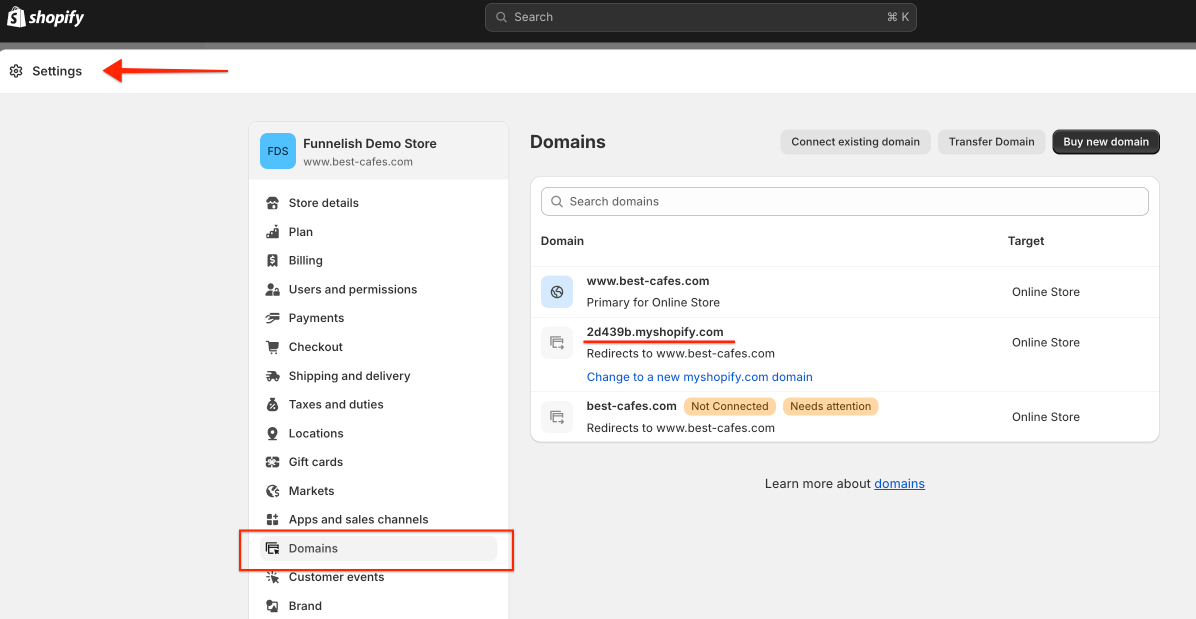This screenshot has height=619, width=1196.
Task: Follow the Change to a new myshopify.com domain link
Action: pos(699,377)
